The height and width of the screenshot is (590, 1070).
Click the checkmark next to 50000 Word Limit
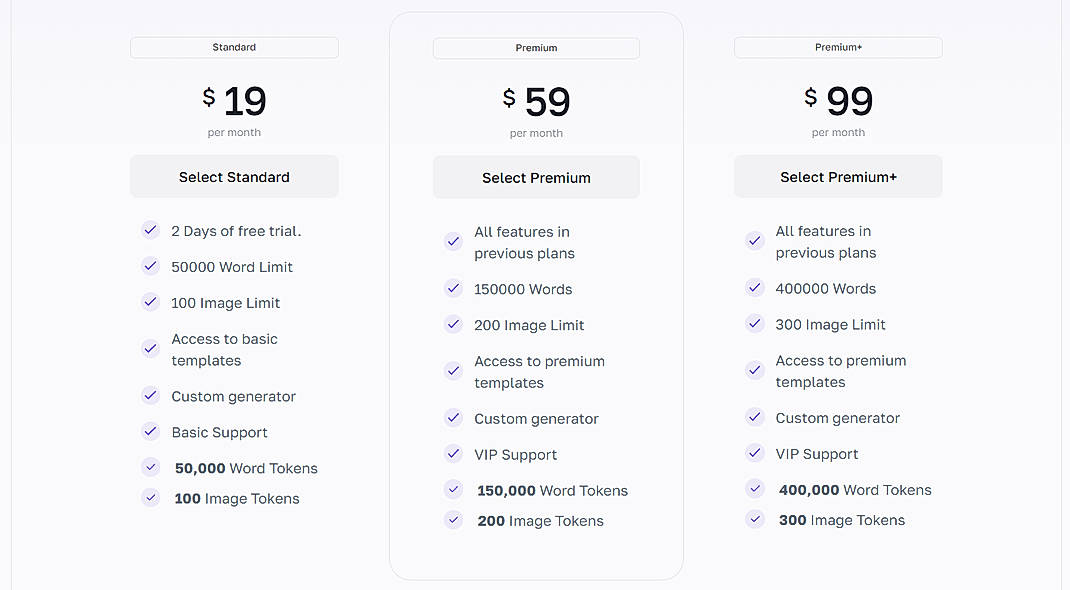click(150, 266)
